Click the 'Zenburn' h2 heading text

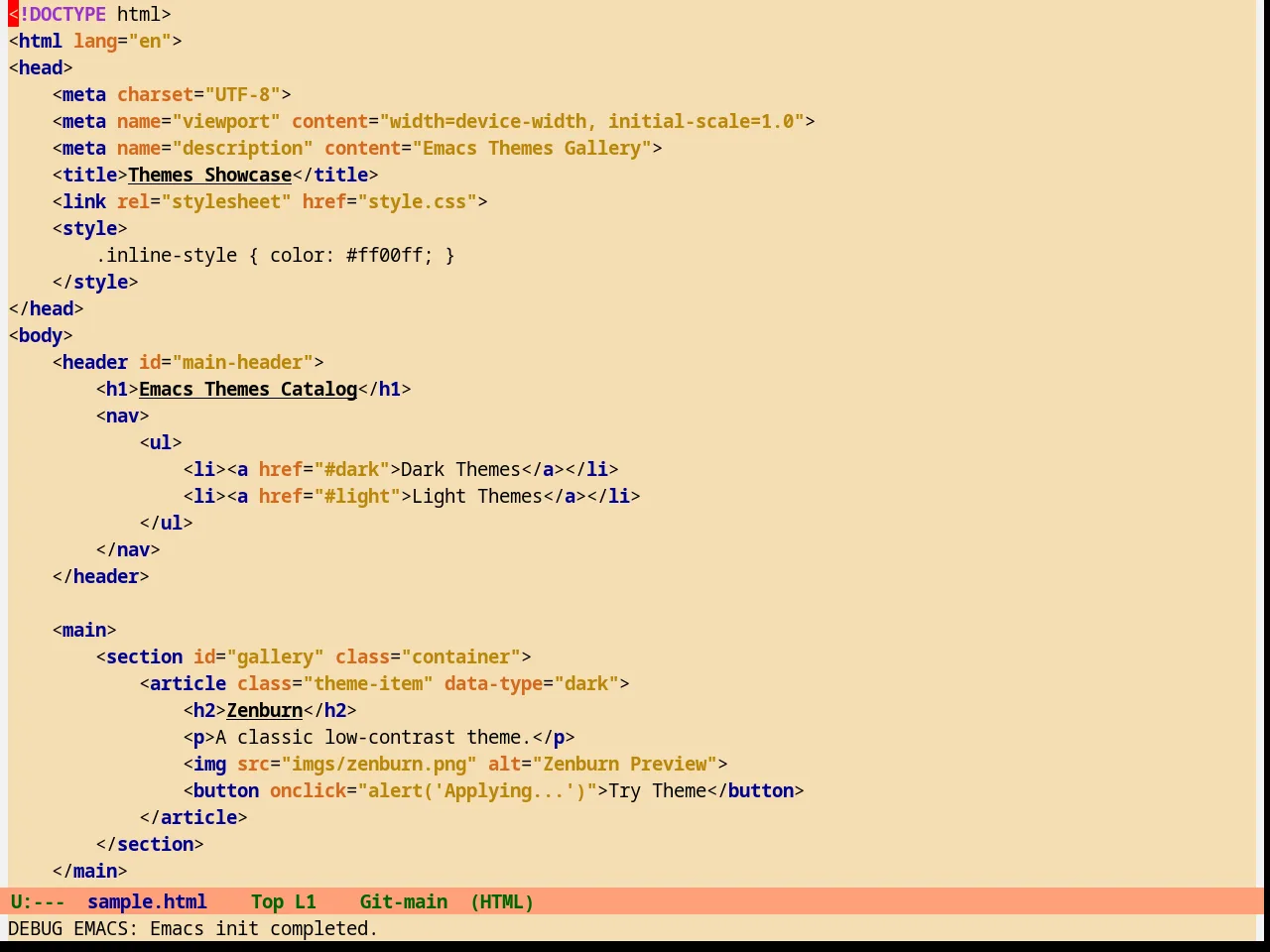point(265,710)
